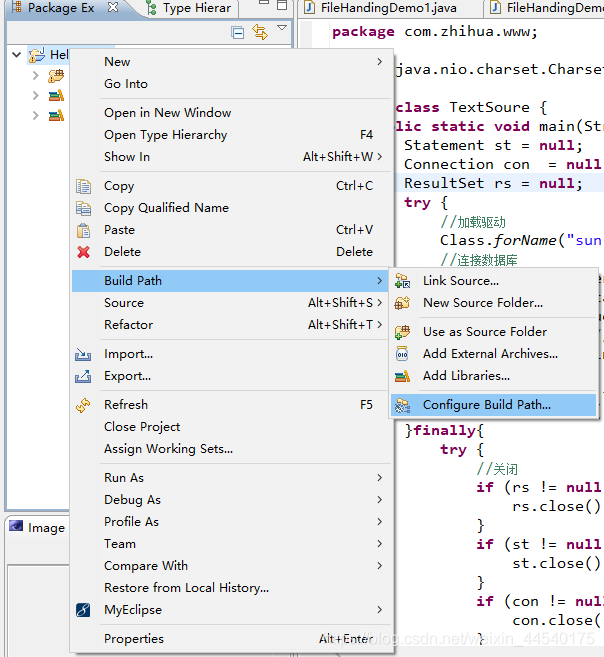The width and height of the screenshot is (604, 657).
Task: Click the Link Source icon
Action: tap(403, 281)
